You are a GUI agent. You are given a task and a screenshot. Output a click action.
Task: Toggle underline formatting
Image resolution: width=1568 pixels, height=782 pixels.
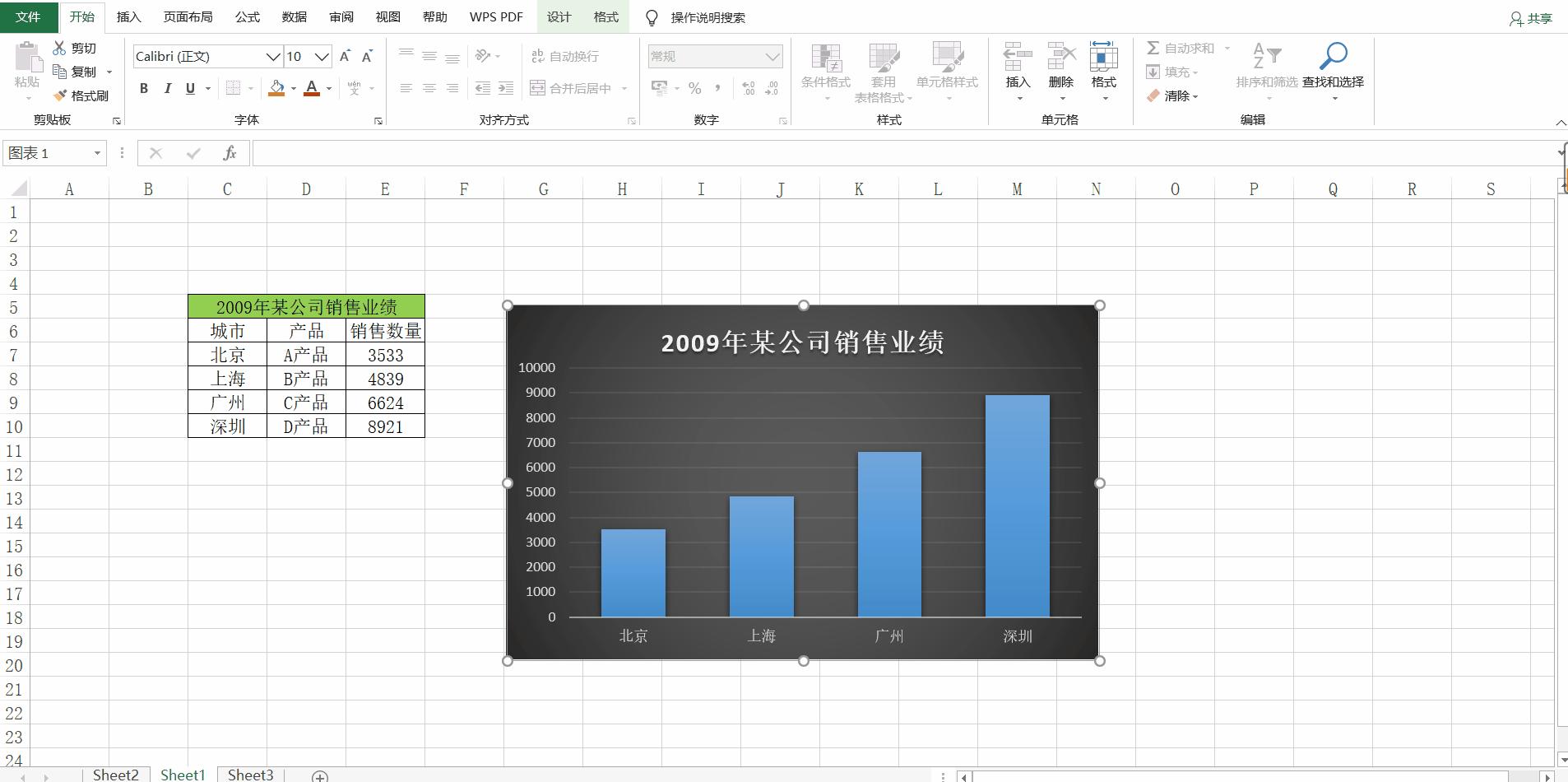[x=189, y=88]
